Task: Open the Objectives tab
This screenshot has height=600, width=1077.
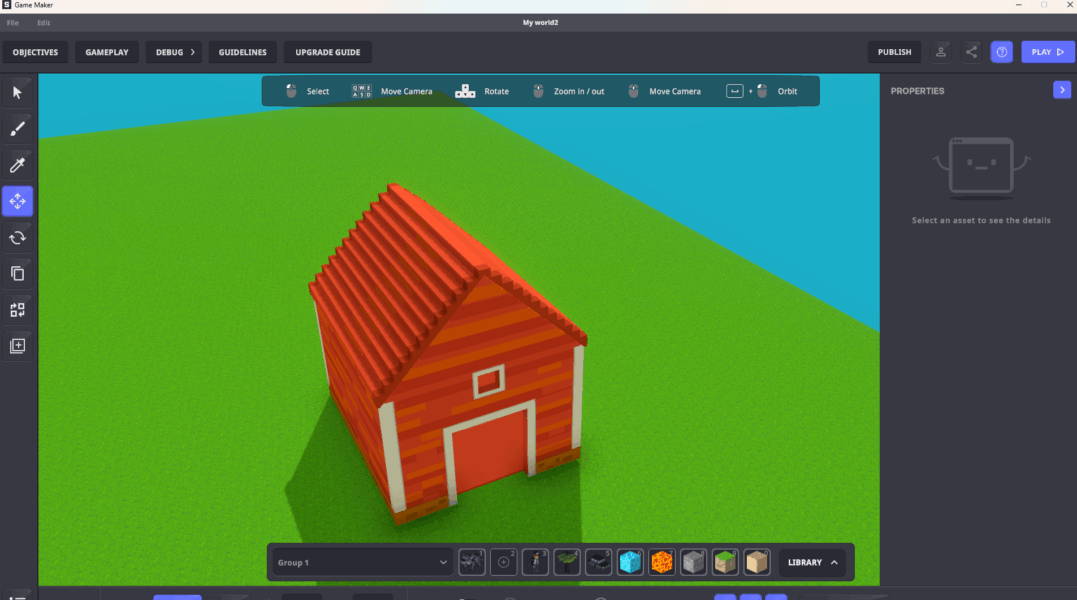Action: [x=35, y=52]
